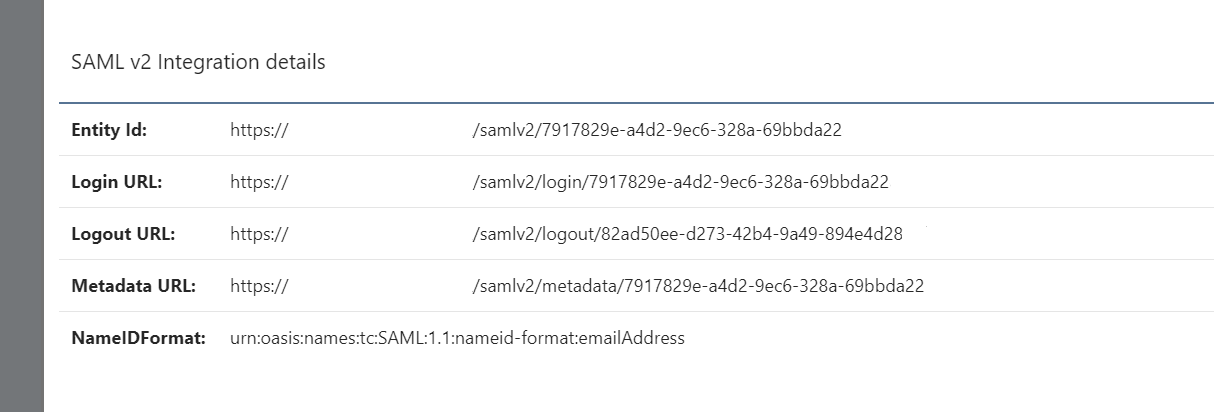1222x412 pixels.
Task: Click the https:// prefix in Metadata URL row
Action: (259, 286)
